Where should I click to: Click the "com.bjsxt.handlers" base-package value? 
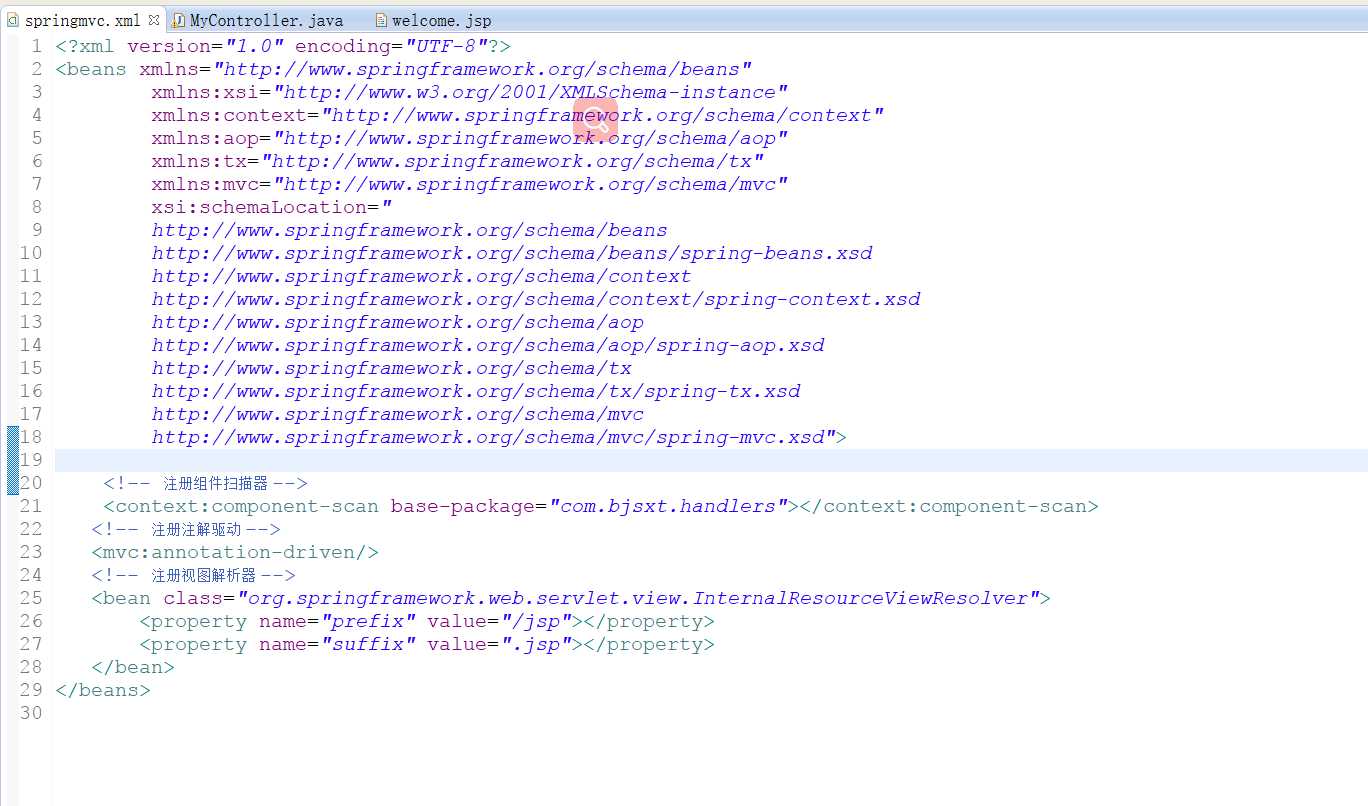click(668, 506)
